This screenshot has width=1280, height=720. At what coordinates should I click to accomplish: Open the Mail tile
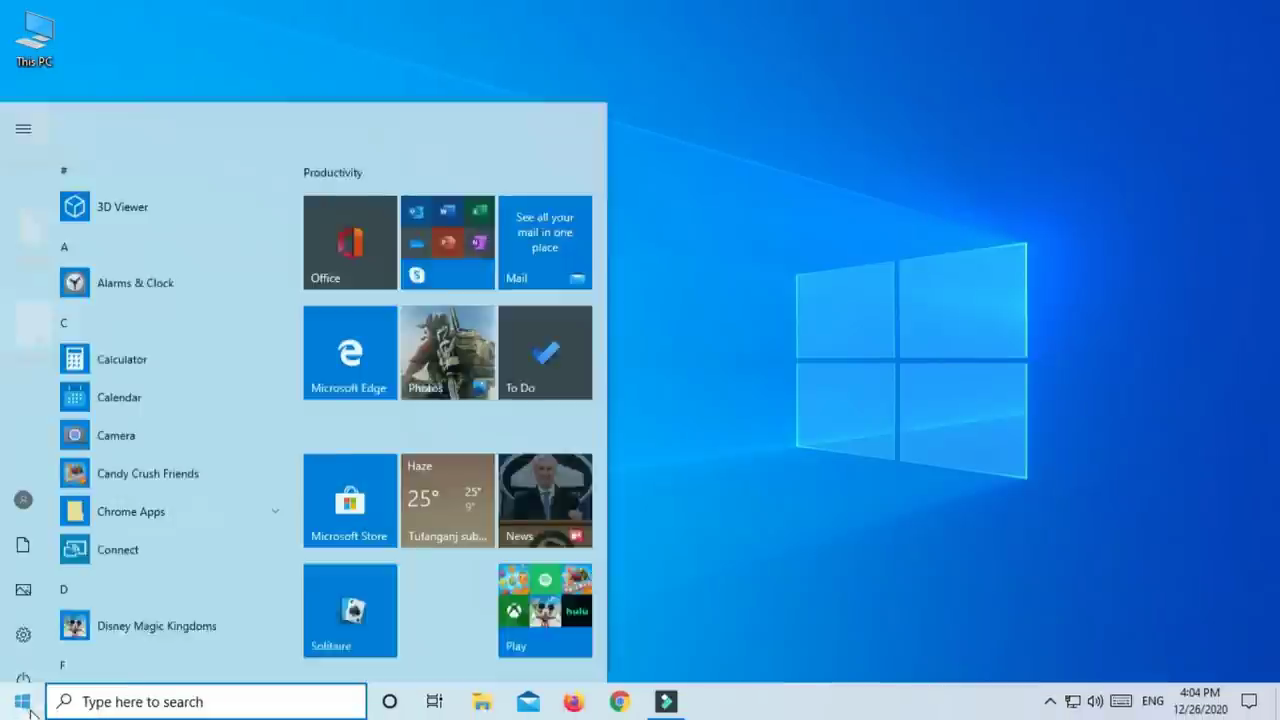(x=545, y=242)
